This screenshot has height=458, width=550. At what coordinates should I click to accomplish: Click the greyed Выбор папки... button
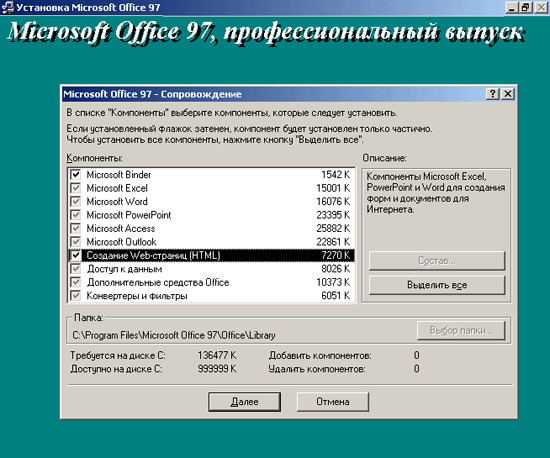(461, 330)
